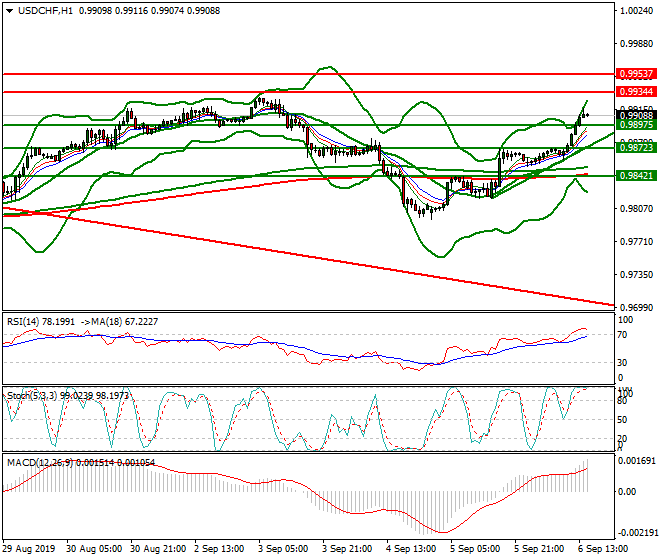The image size is (660, 560).
Task: Click the 0.96990 price scale value
Action: point(636,308)
